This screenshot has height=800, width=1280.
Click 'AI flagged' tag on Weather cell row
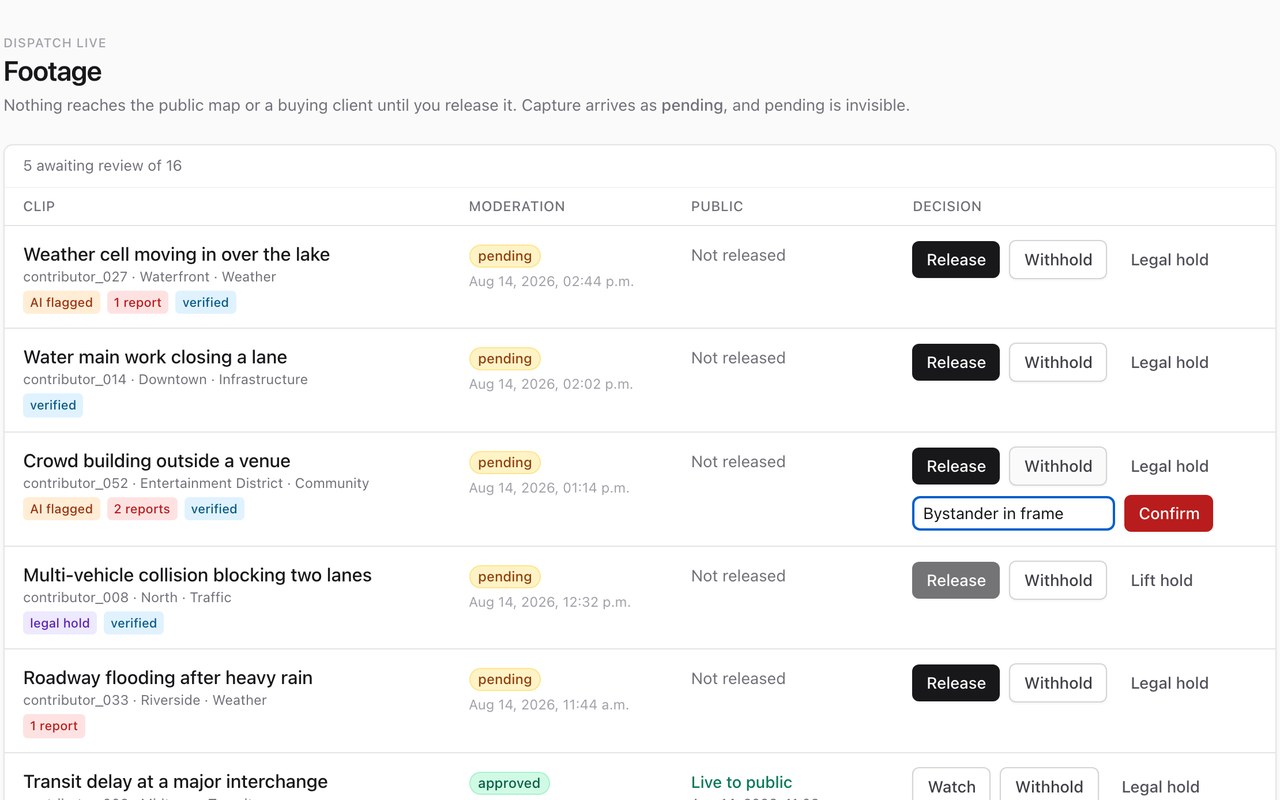coord(61,302)
